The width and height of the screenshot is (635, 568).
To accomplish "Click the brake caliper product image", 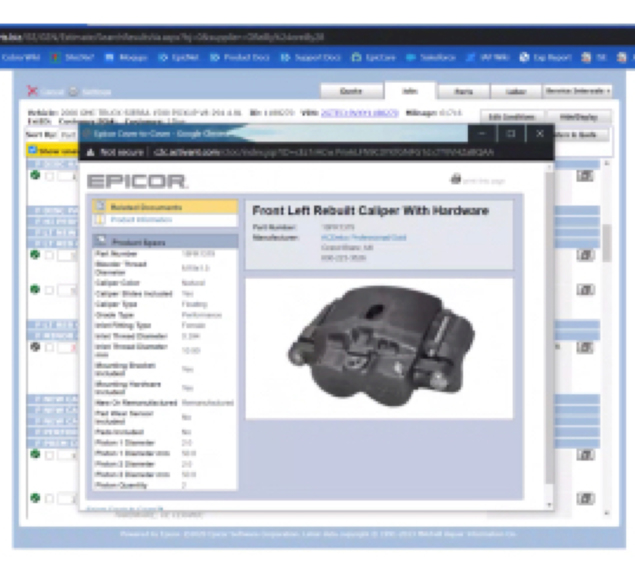I will (x=379, y=348).
